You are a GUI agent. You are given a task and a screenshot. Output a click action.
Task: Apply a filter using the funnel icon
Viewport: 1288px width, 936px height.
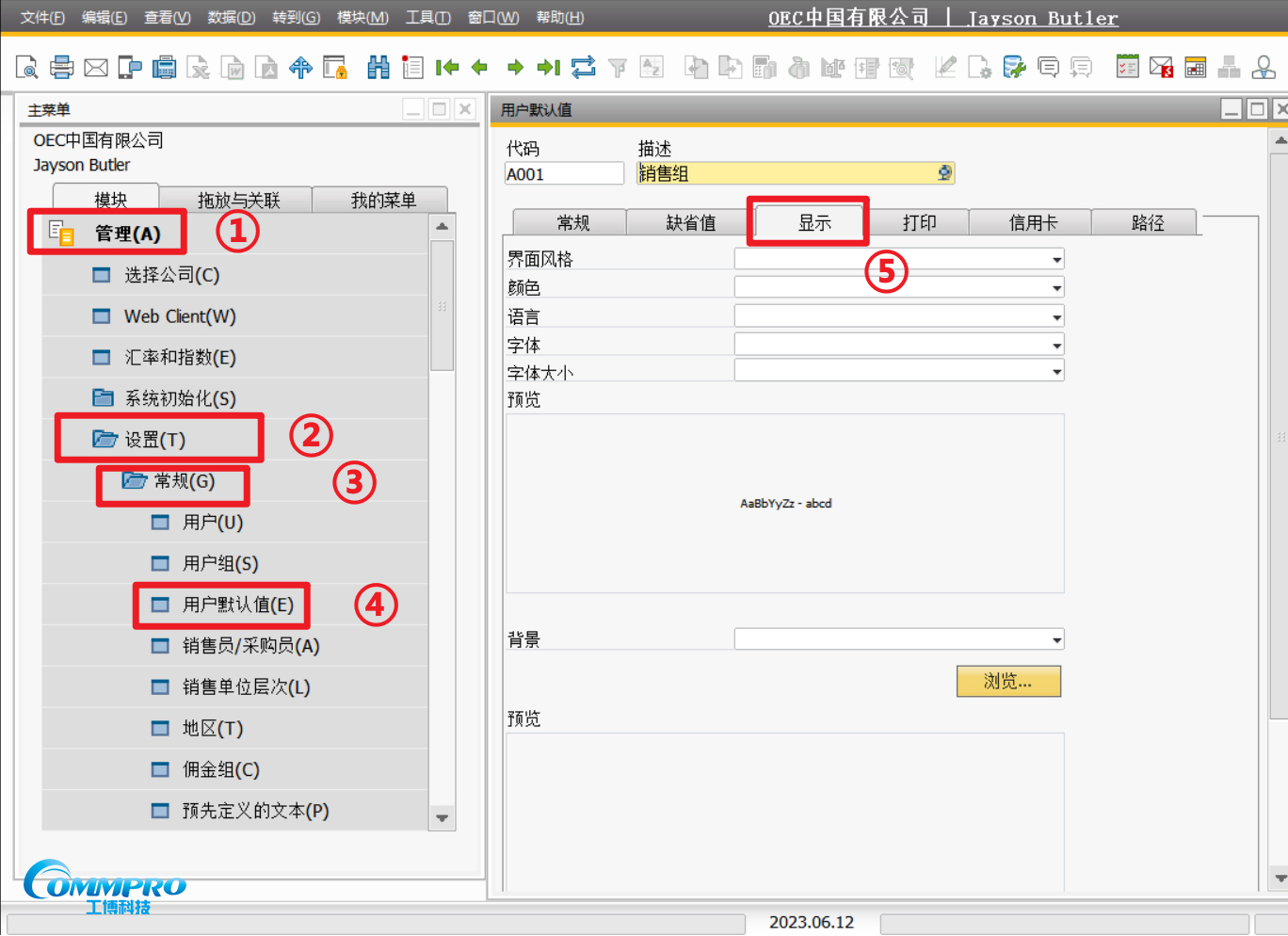617,67
